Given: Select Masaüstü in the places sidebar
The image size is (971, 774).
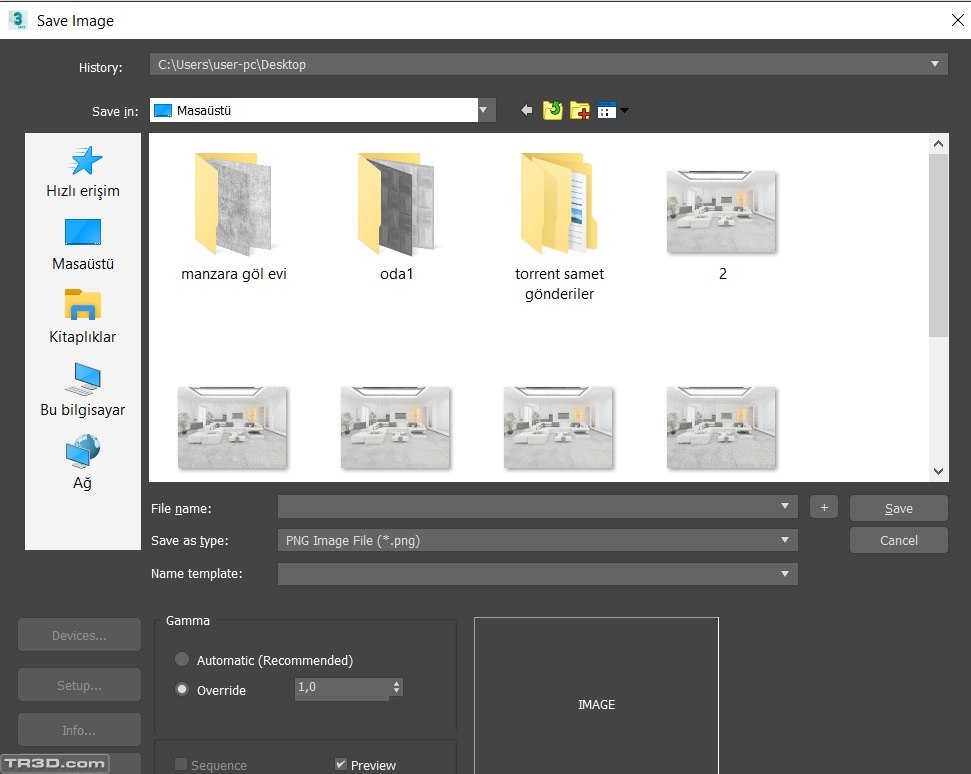Looking at the screenshot, I should click(83, 244).
